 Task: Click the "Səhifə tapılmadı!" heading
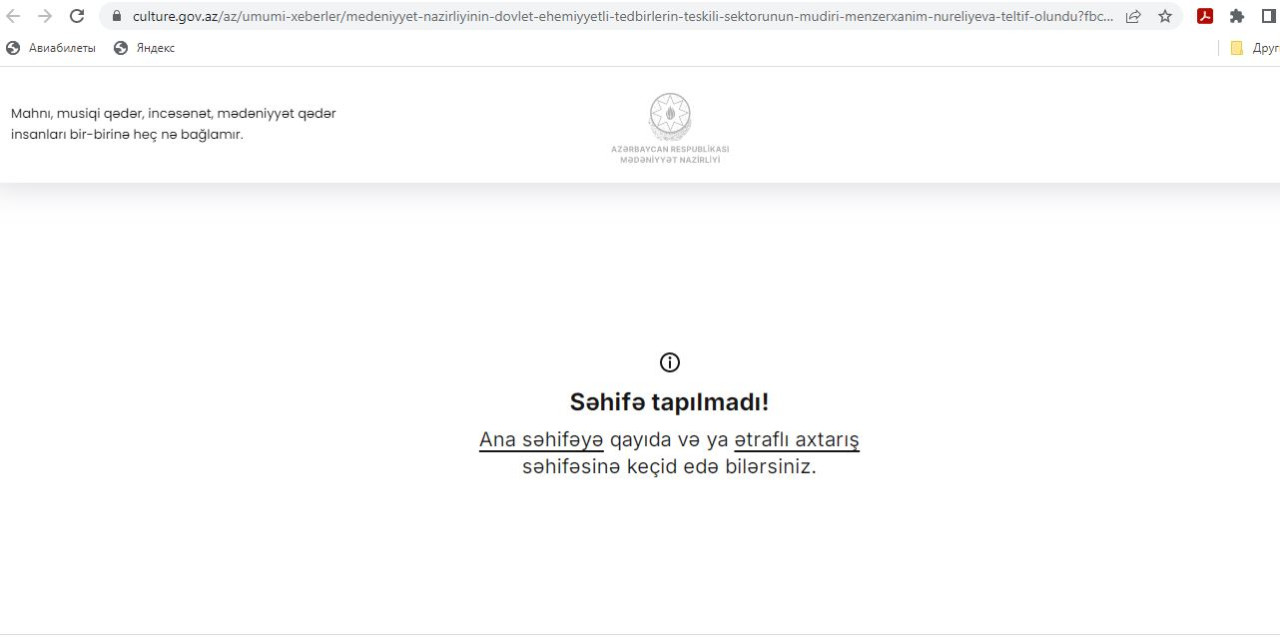click(669, 402)
